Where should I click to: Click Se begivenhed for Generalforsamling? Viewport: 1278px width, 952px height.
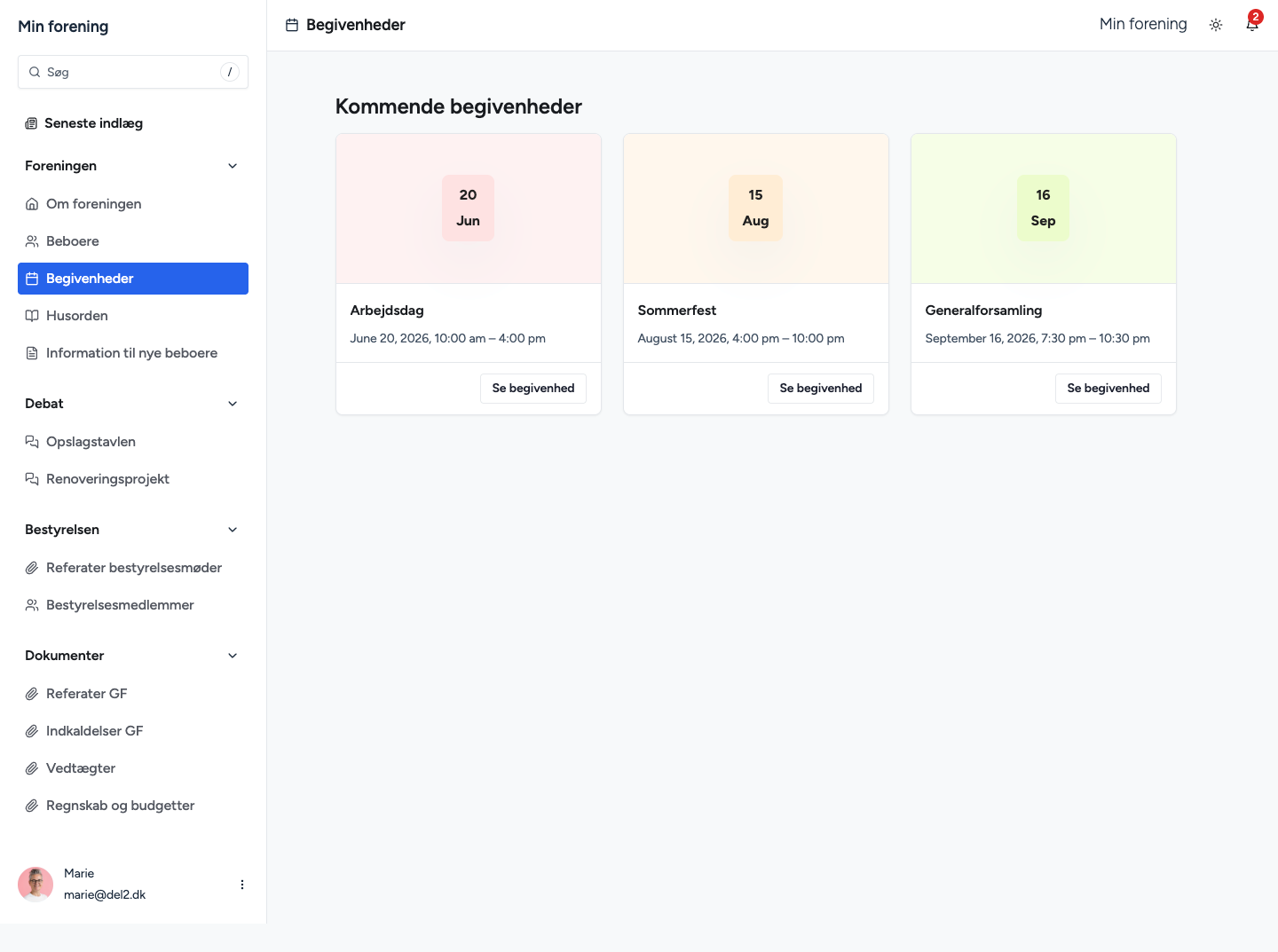(x=1108, y=389)
